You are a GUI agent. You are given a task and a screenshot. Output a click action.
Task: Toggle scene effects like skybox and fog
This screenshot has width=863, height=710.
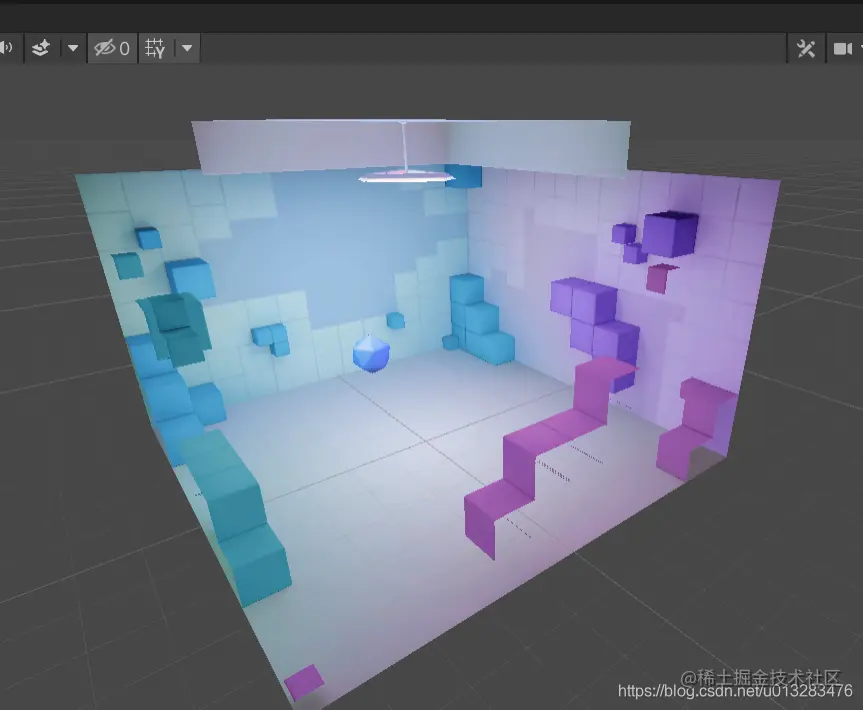[x=41, y=48]
